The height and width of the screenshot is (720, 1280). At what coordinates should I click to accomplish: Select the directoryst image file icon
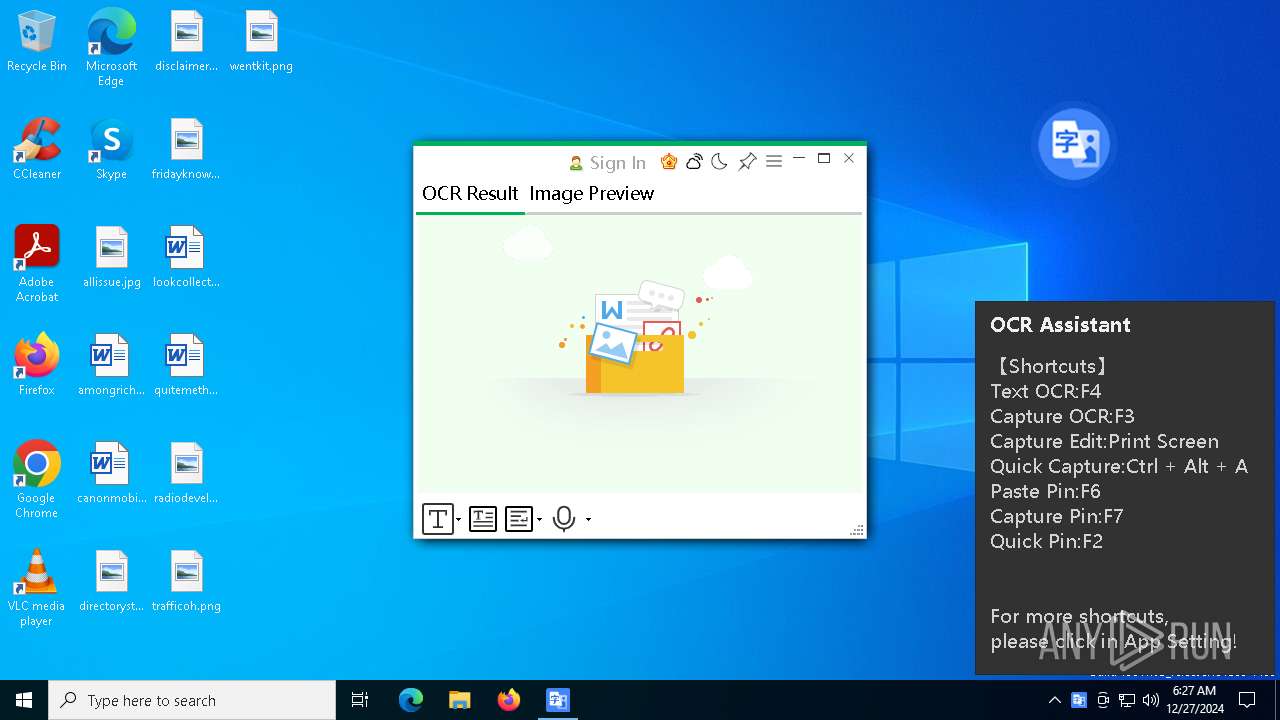(111, 582)
